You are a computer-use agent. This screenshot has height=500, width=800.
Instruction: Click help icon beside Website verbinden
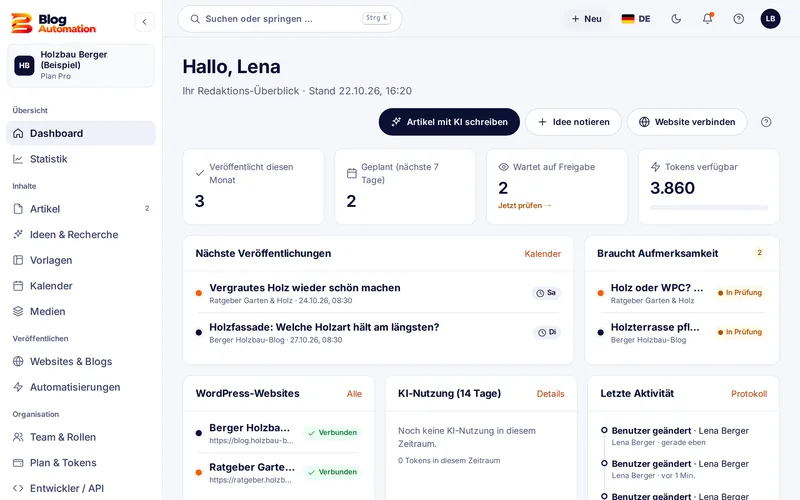pyautogui.click(x=766, y=122)
